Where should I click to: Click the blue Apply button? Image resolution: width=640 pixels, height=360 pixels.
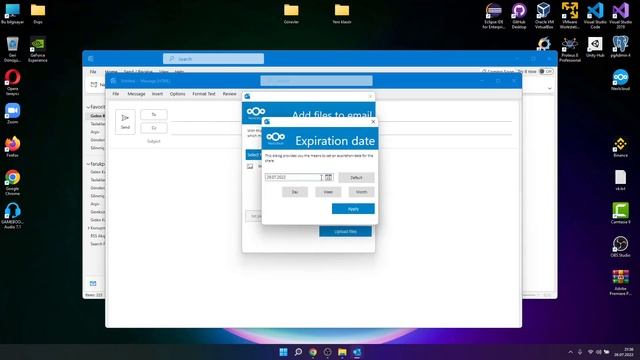(x=353, y=209)
